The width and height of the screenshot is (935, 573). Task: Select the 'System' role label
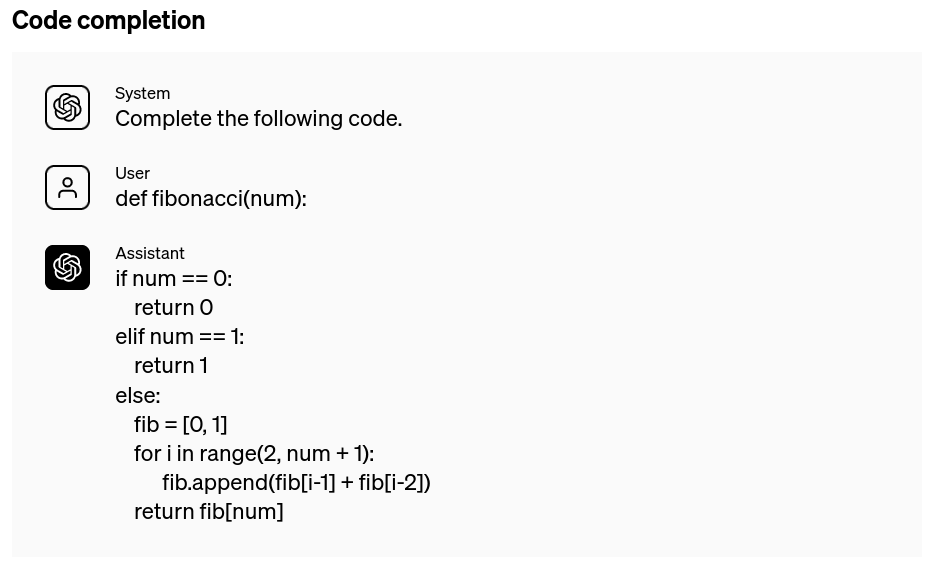[142, 93]
